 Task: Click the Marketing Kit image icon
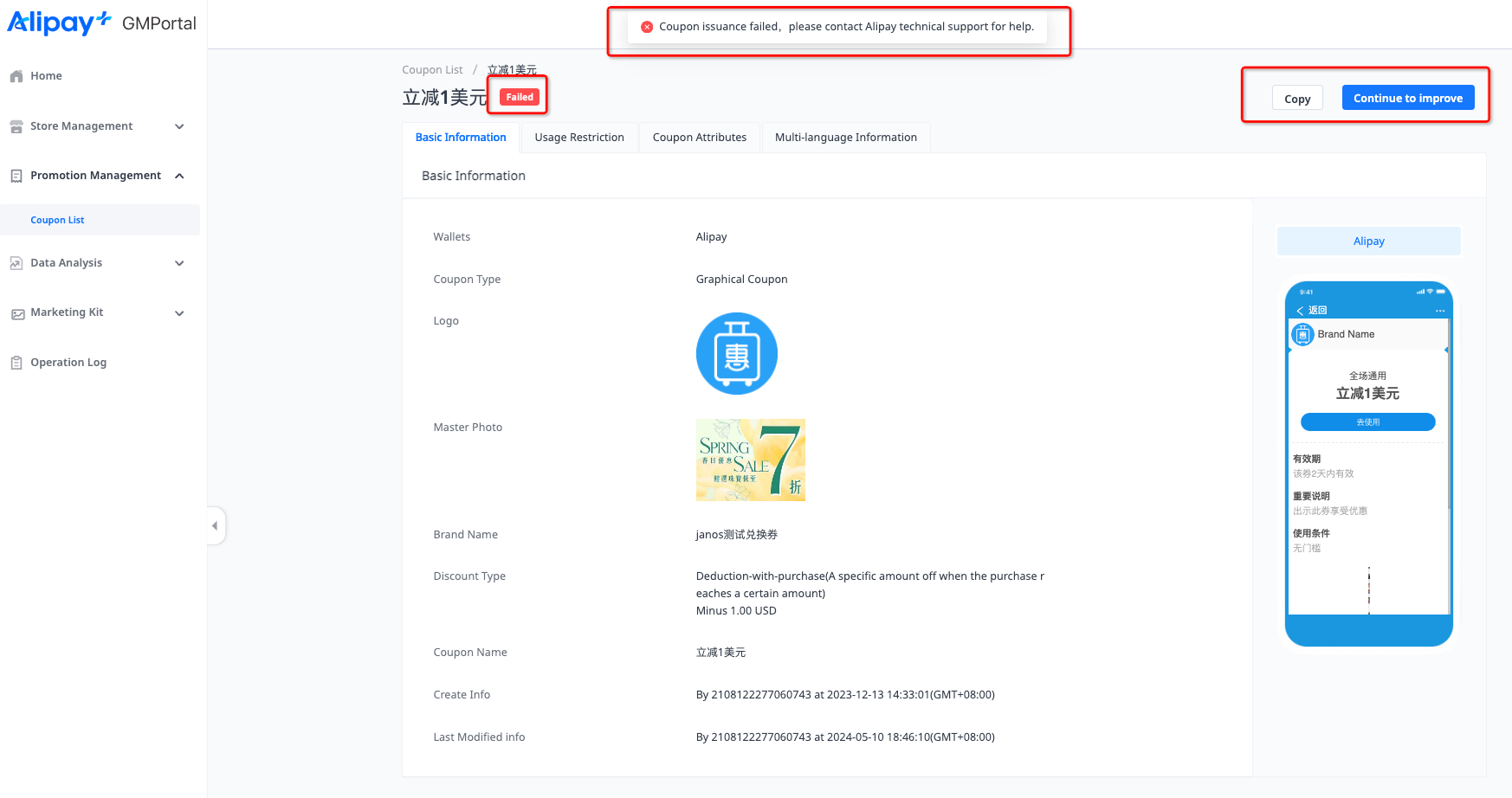click(16, 313)
